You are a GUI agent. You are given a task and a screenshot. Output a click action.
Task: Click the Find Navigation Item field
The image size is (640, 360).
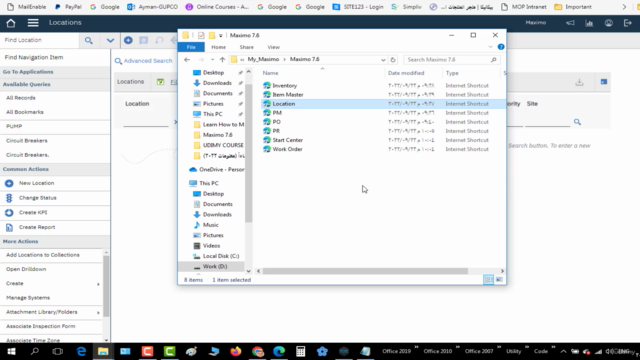point(55,58)
